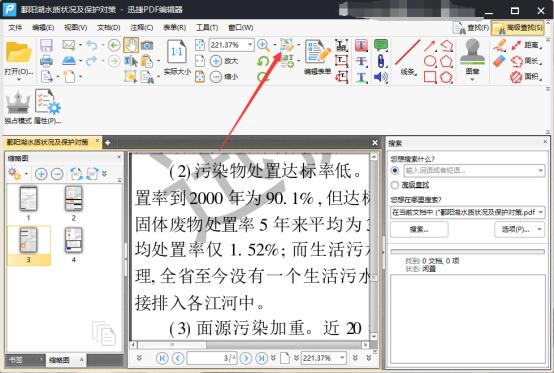Go to previous view with green arrow
Viewport: 554px width, 373px height.
pos(114,45)
